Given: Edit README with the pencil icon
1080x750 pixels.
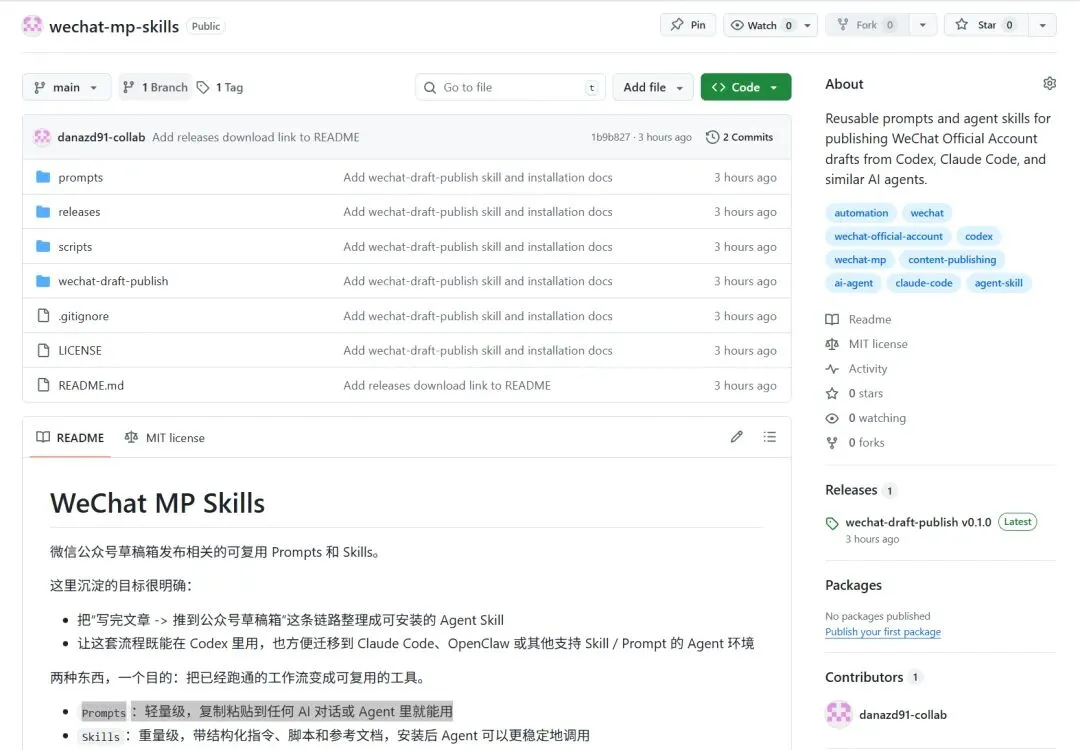Looking at the screenshot, I should coord(736,437).
